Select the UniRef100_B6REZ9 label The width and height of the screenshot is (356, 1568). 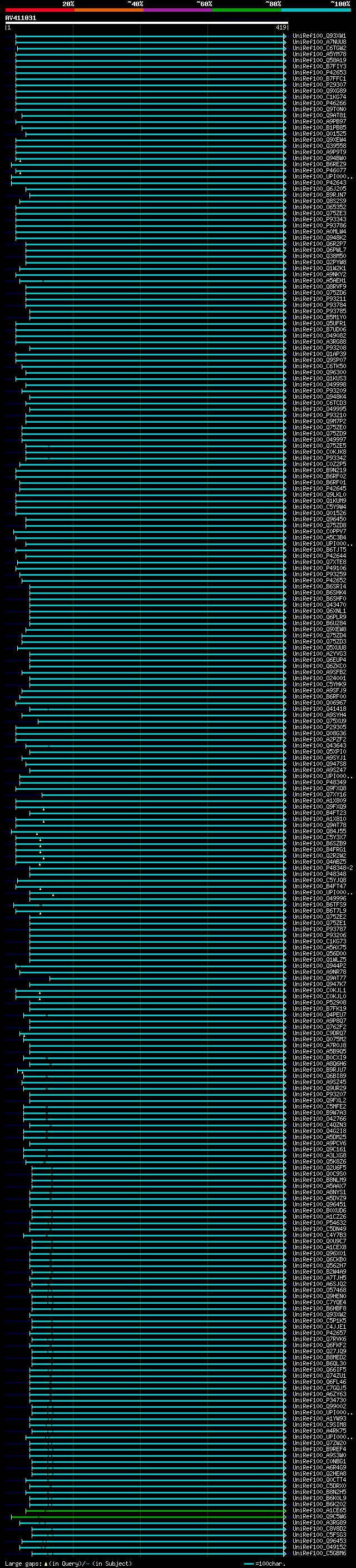[x=319, y=164]
